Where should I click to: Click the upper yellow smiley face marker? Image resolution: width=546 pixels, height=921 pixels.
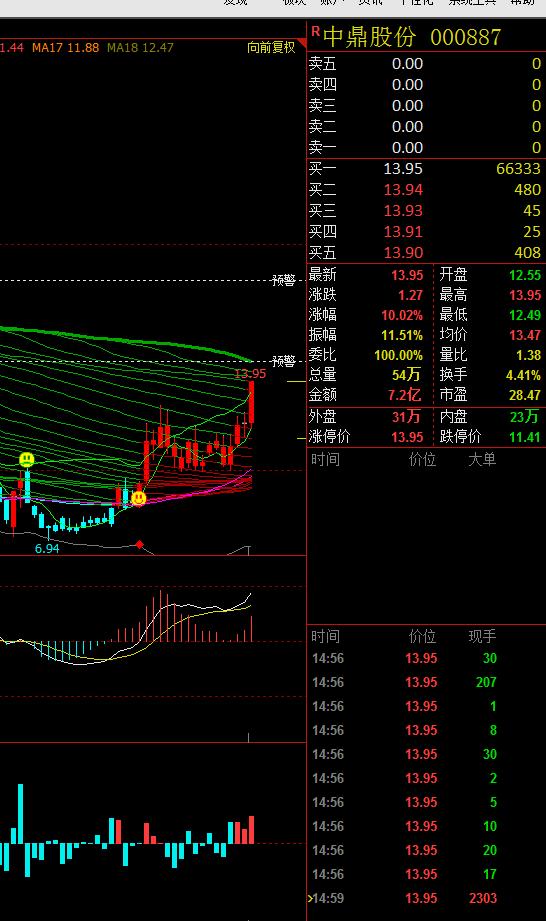point(26,459)
